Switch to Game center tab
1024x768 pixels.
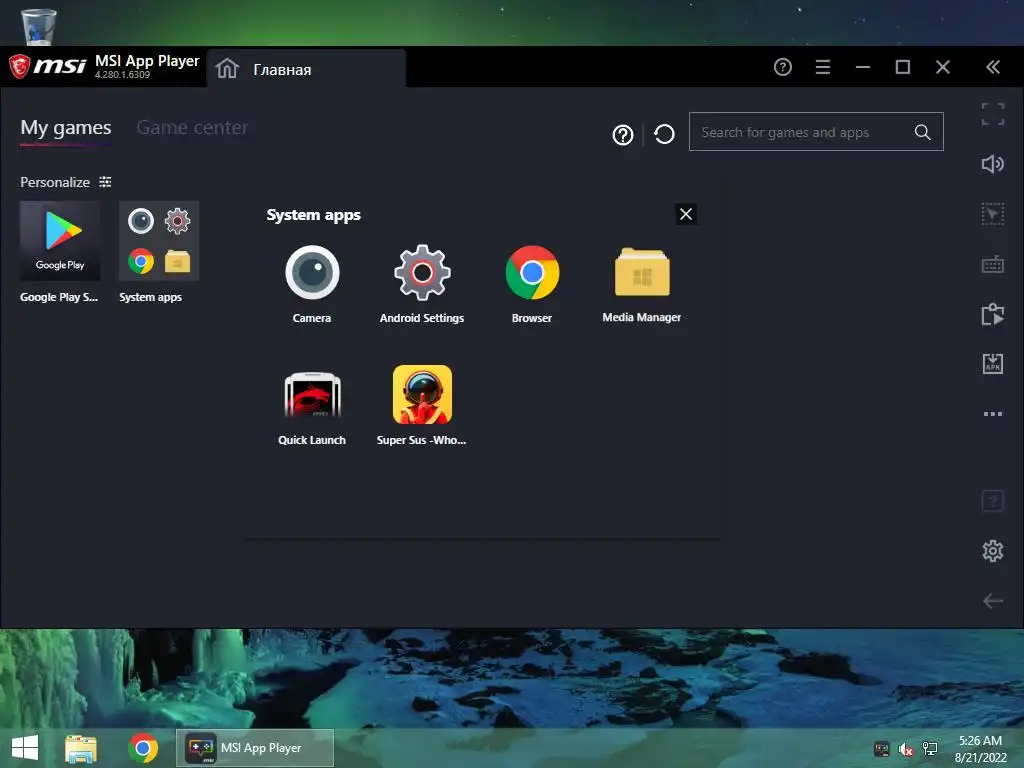point(192,127)
